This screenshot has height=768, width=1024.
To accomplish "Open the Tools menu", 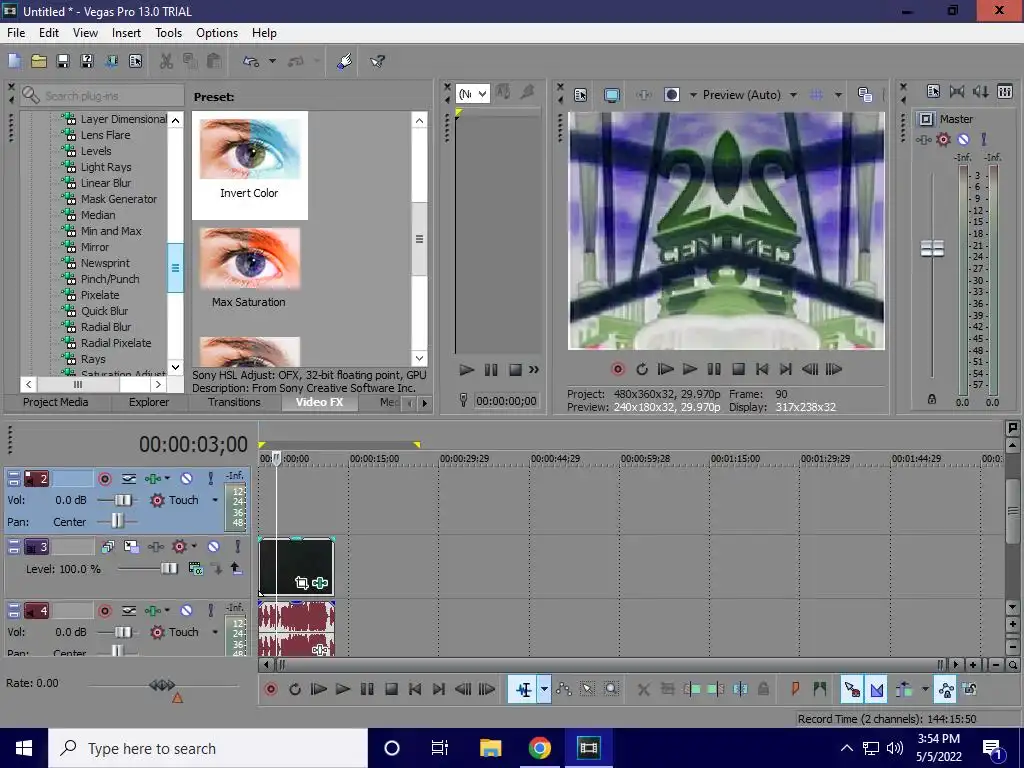I will (168, 33).
